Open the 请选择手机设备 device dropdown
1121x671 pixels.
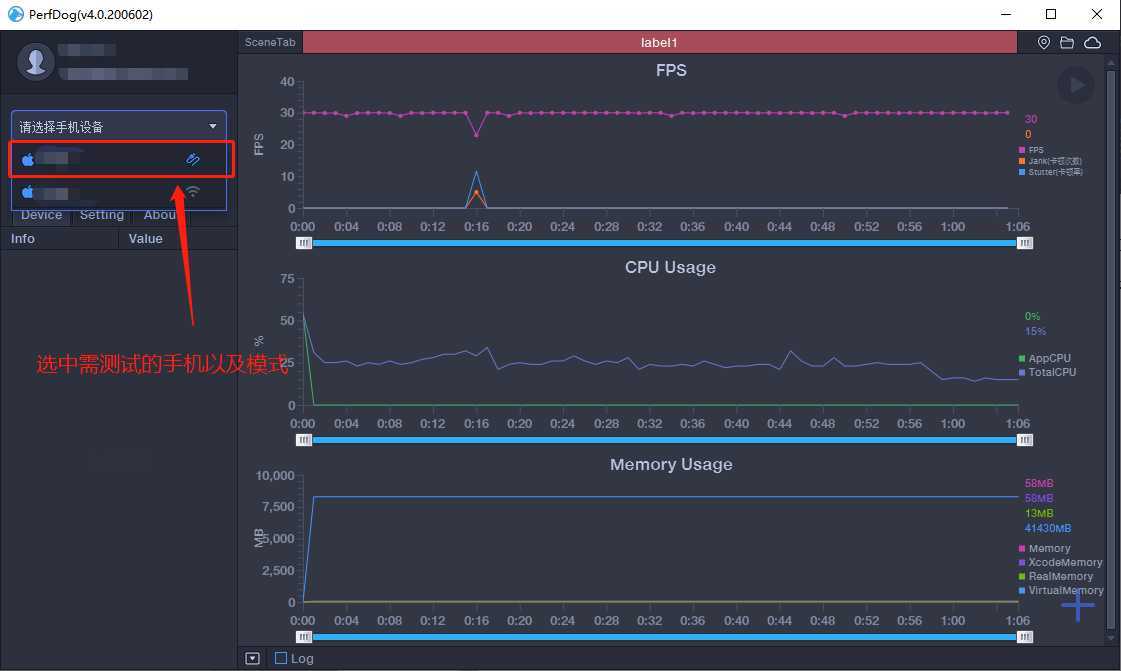(119, 126)
